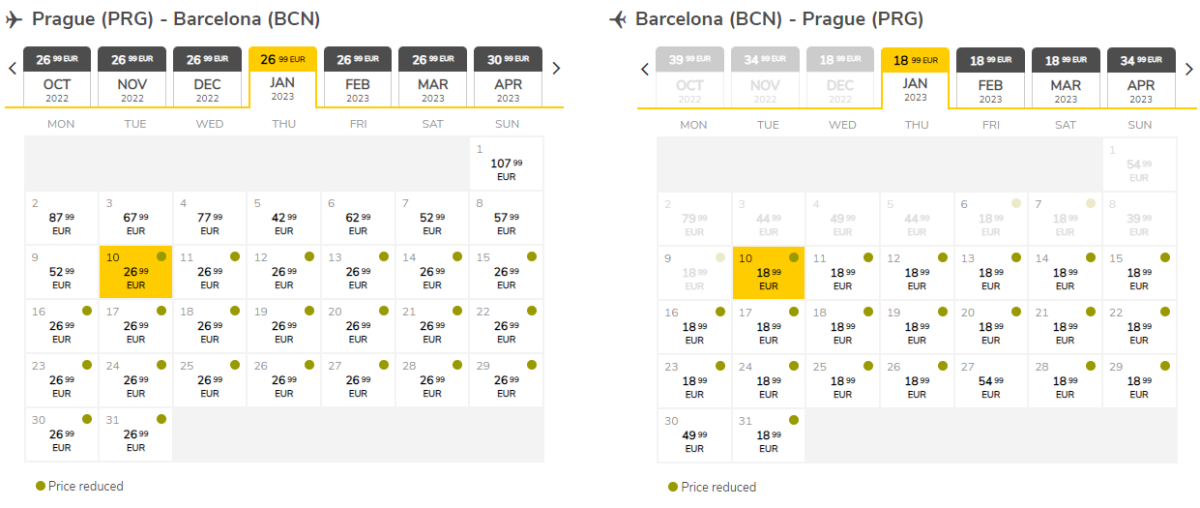
Task: Choose January 5 at 42.99 EUR to Barcelona
Action: (284, 218)
